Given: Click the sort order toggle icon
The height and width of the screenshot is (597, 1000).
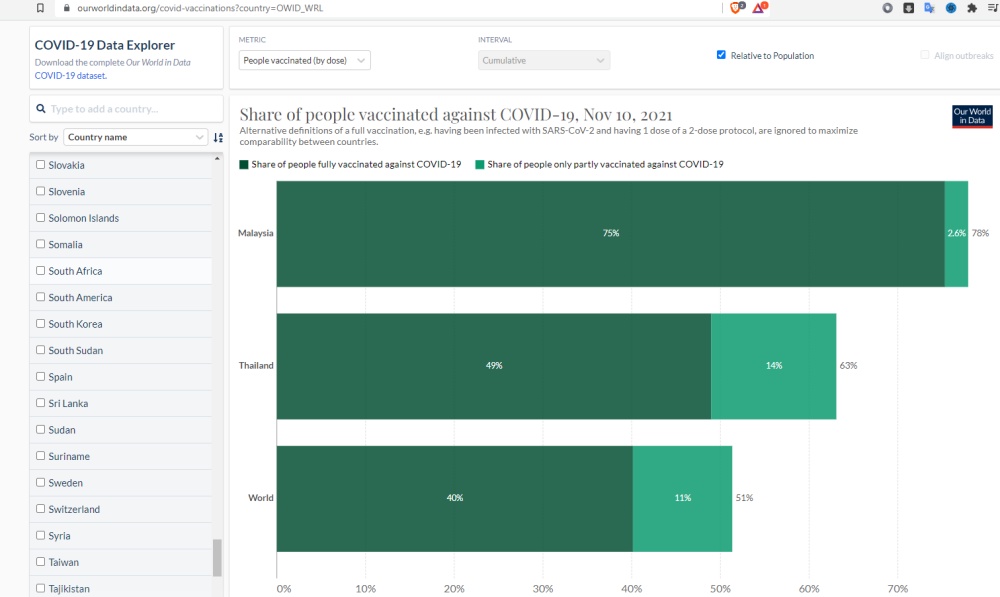Looking at the screenshot, I should (x=218, y=137).
